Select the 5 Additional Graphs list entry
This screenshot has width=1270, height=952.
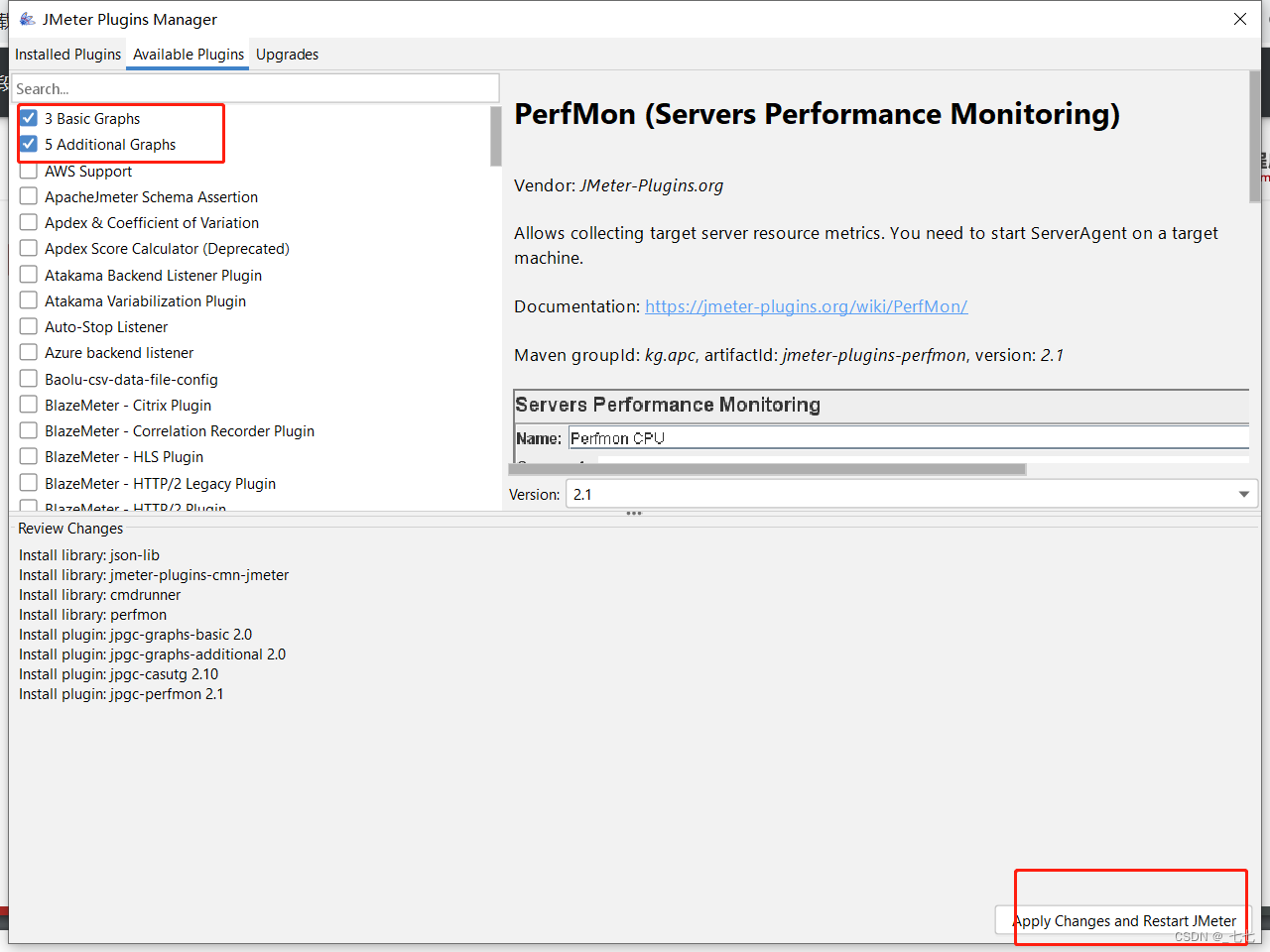110,144
